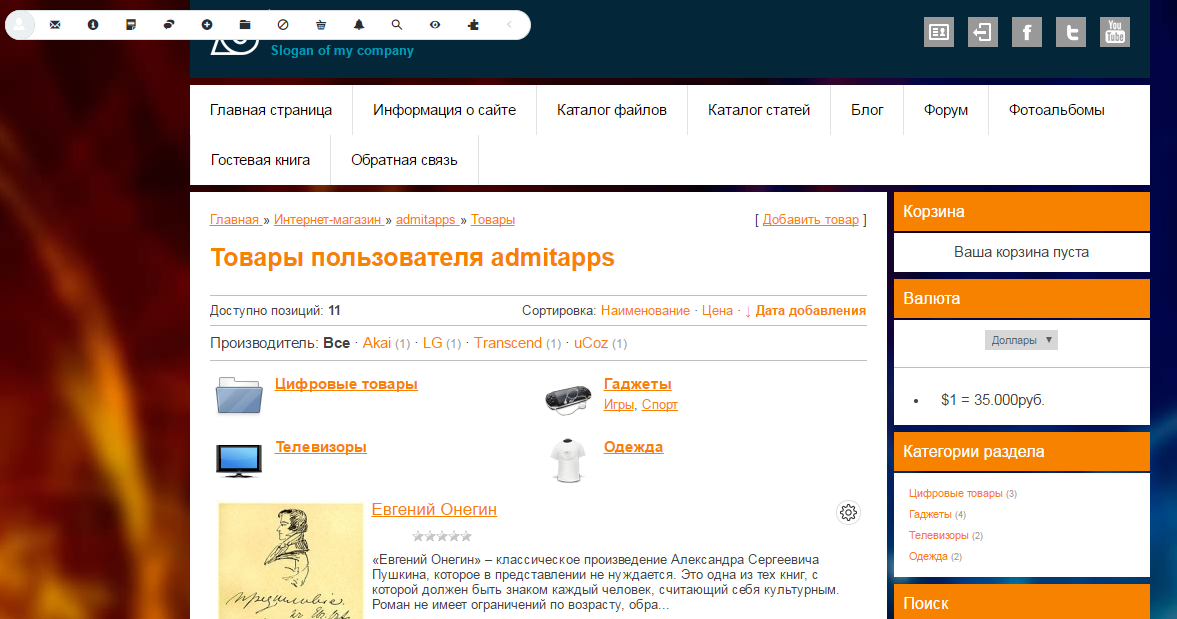Click the YouTube icon in the header

[x=1114, y=31]
